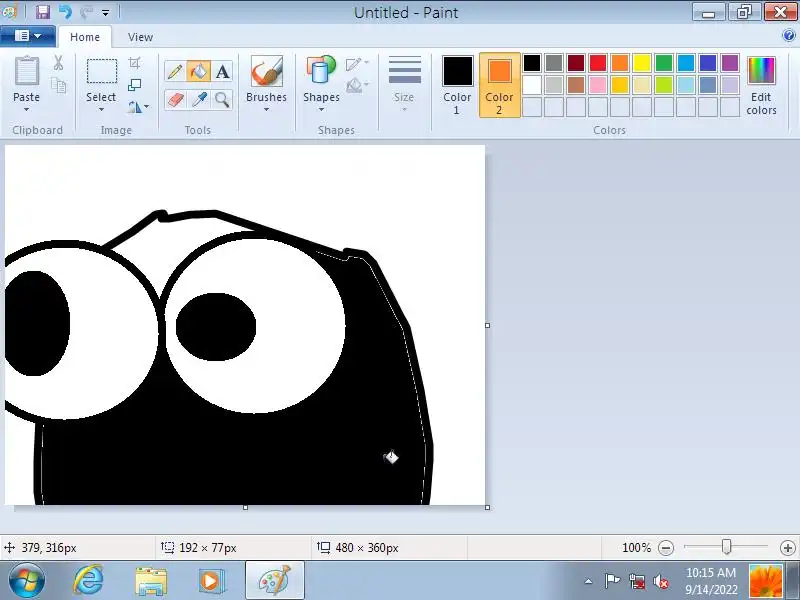Click the Crop icon
The height and width of the screenshot is (600, 800).
134,63
